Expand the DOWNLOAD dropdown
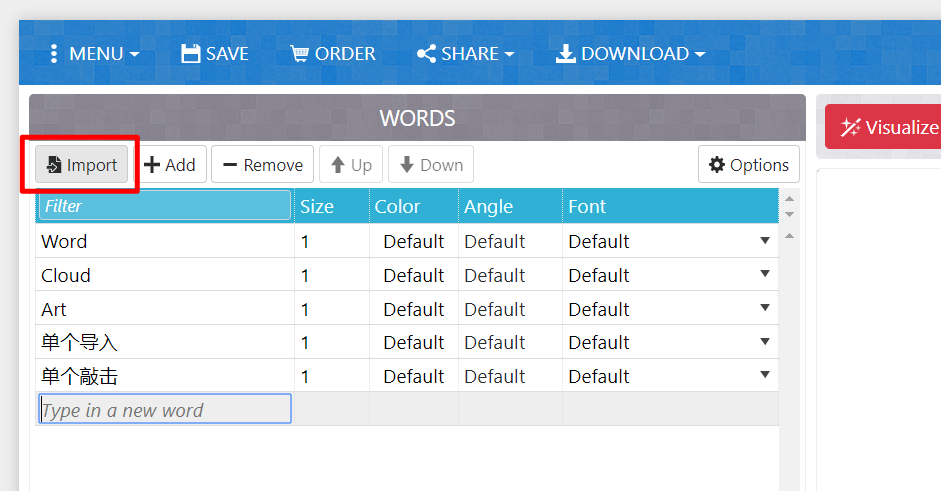Viewport: 941px width, 491px height. [630, 53]
